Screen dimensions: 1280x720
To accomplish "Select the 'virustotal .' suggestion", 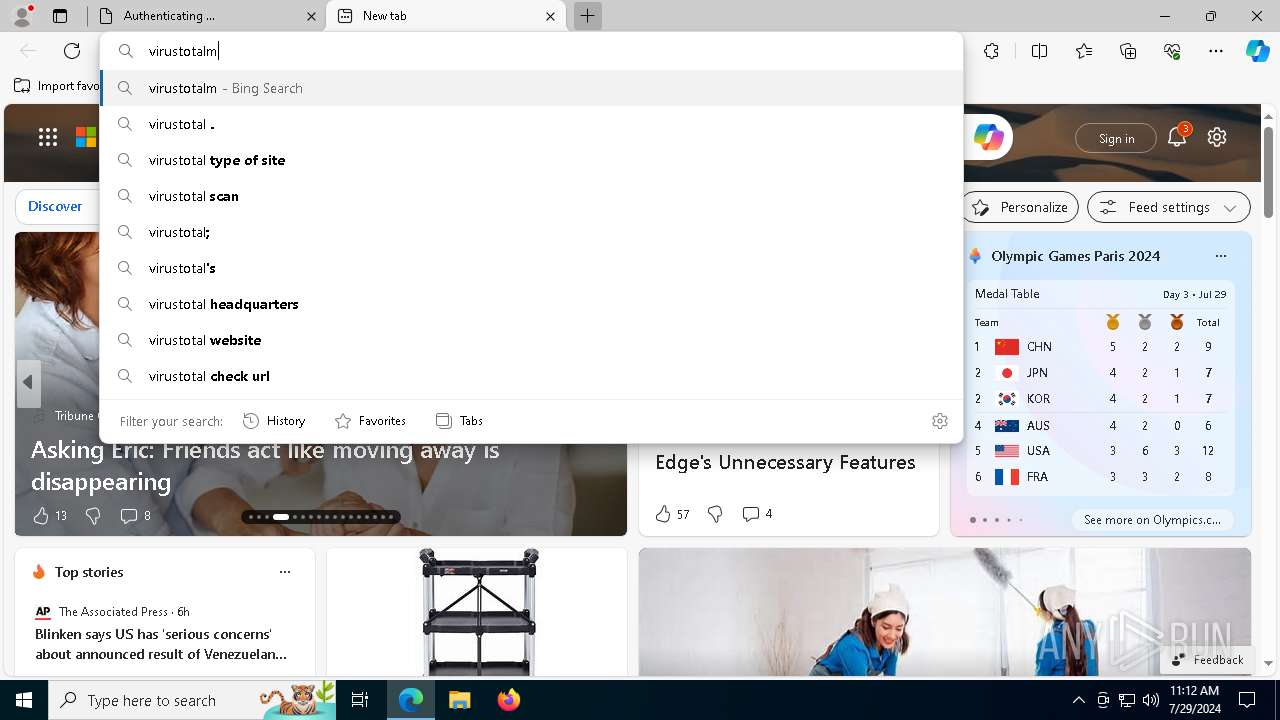I will point(531,124).
